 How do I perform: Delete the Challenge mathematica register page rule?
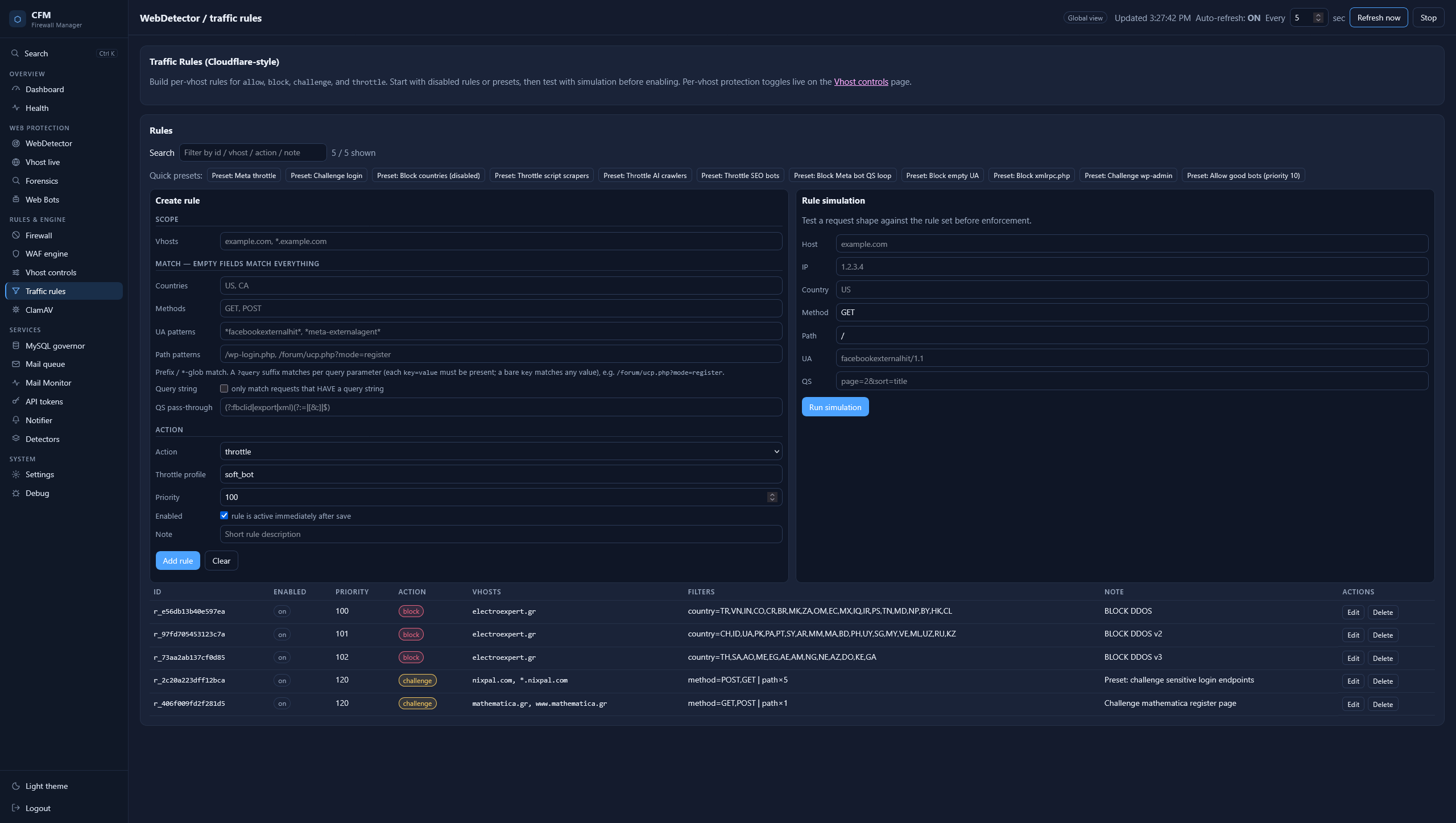[1383, 705]
